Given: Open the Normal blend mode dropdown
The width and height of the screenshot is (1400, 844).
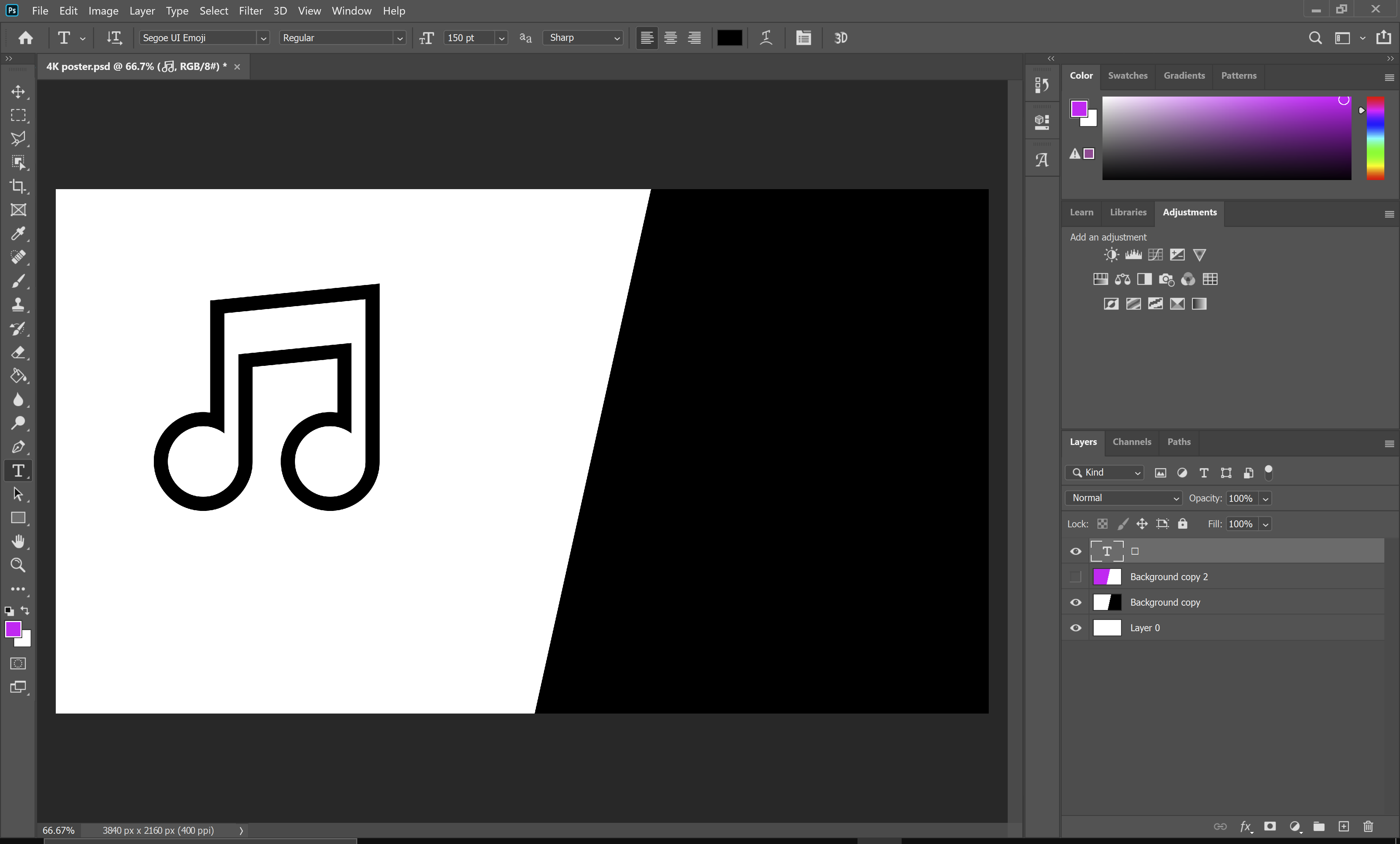Looking at the screenshot, I should [1123, 498].
